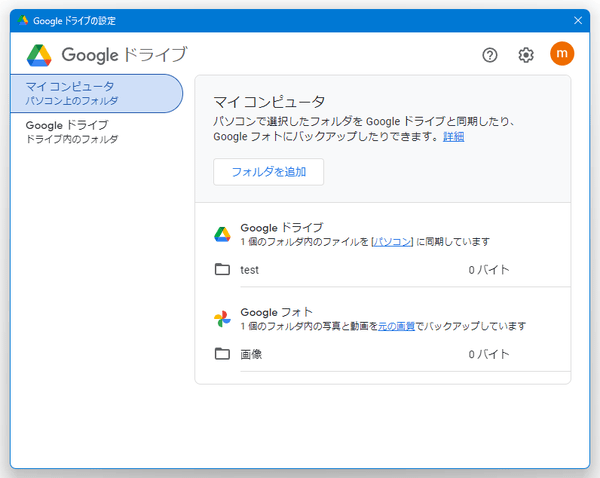Screen dimensions: 600x478
Task: Click the 元の画質 link
Action: point(396,326)
